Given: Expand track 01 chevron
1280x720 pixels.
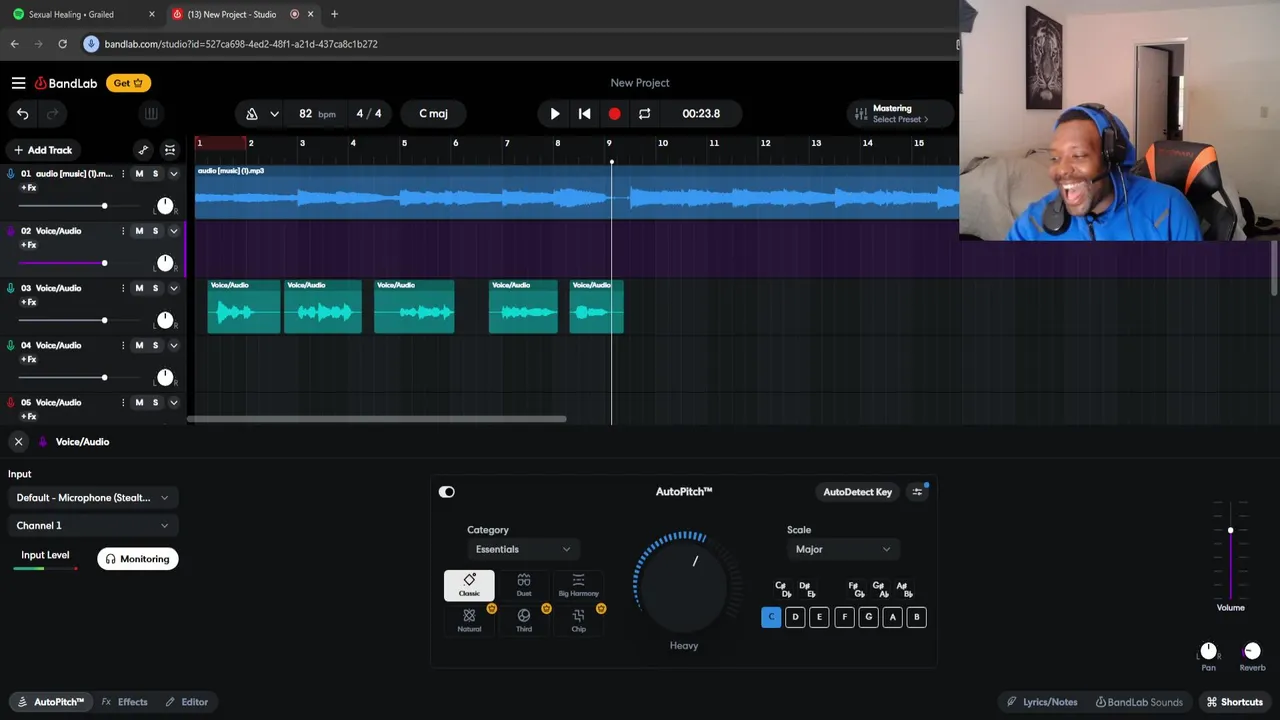Looking at the screenshot, I should coord(173,174).
